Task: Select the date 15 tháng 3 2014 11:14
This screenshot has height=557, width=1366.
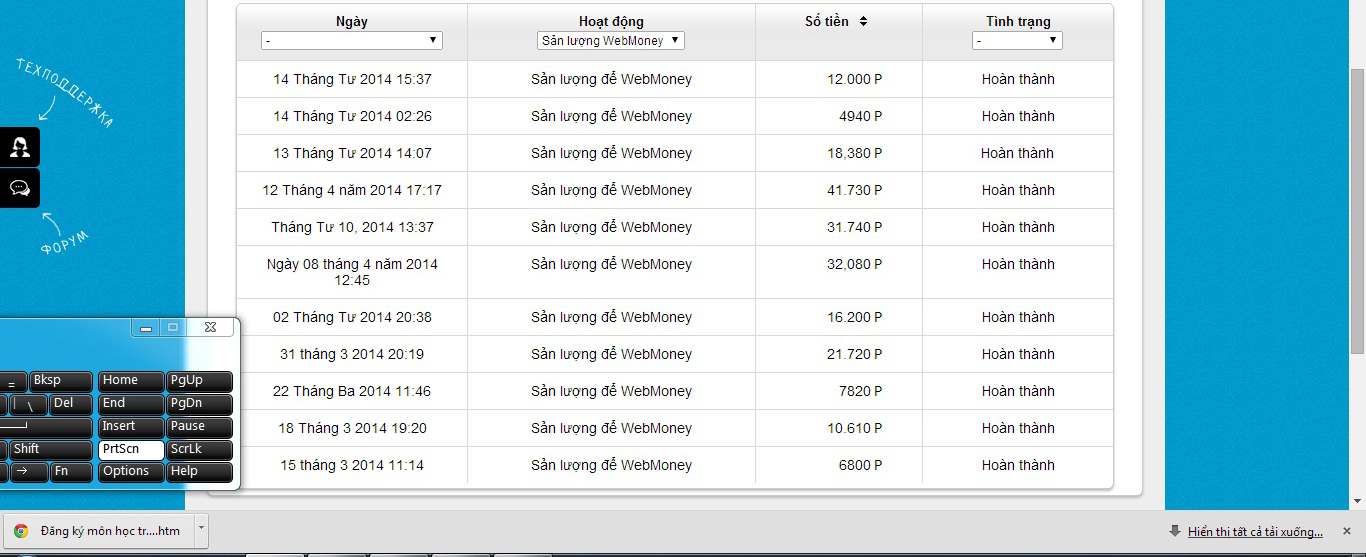Action: pos(352,465)
